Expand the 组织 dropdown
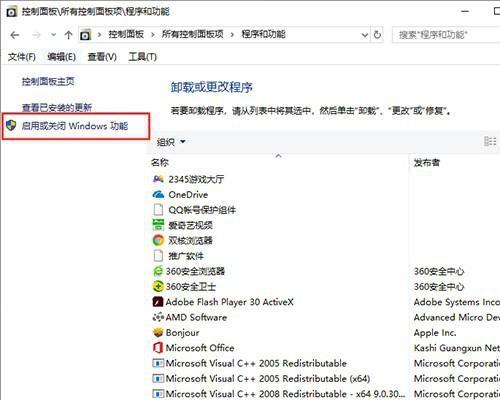This screenshot has width=500, height=400. point(171,142)
